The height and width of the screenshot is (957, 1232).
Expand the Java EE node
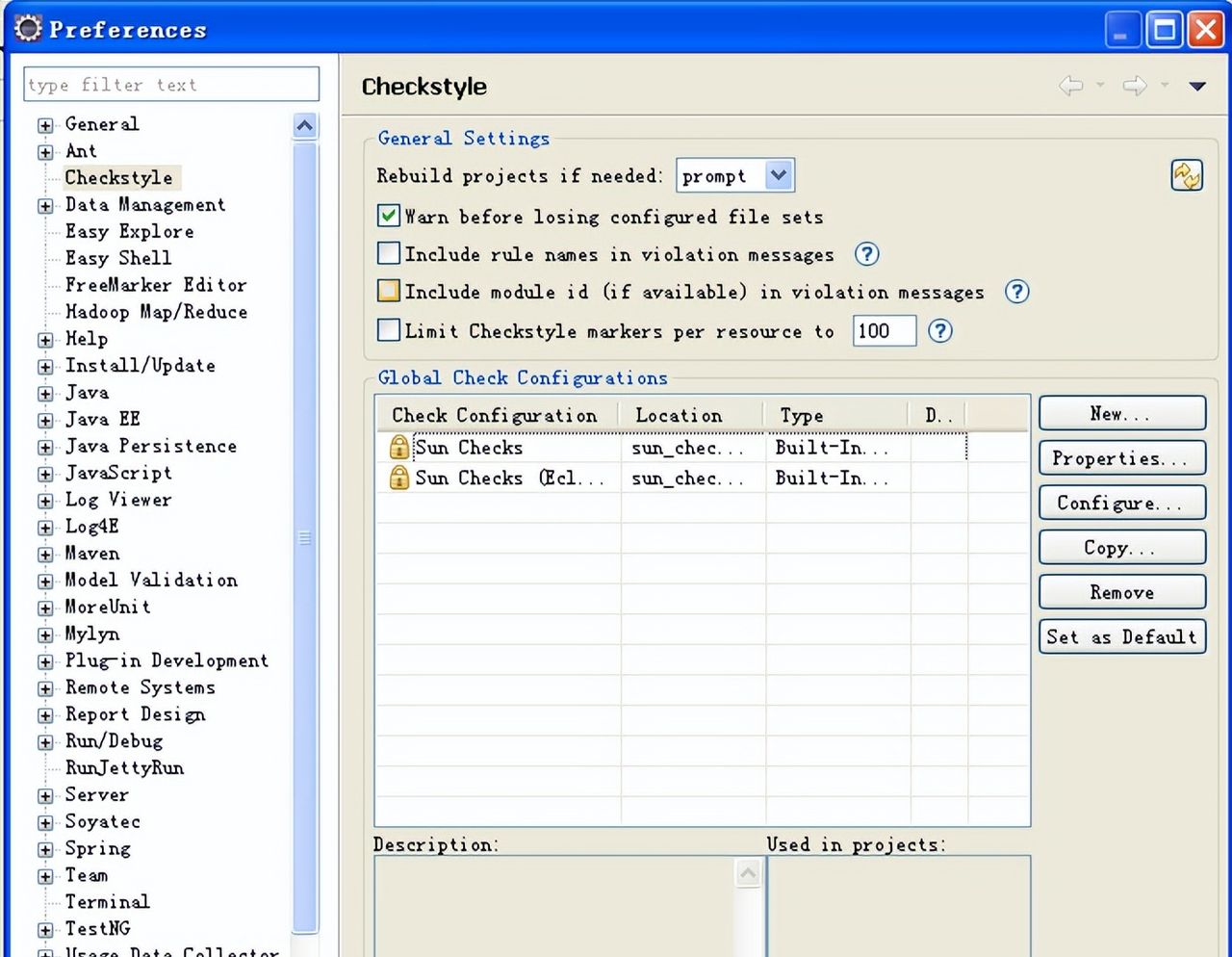point(45,421)
